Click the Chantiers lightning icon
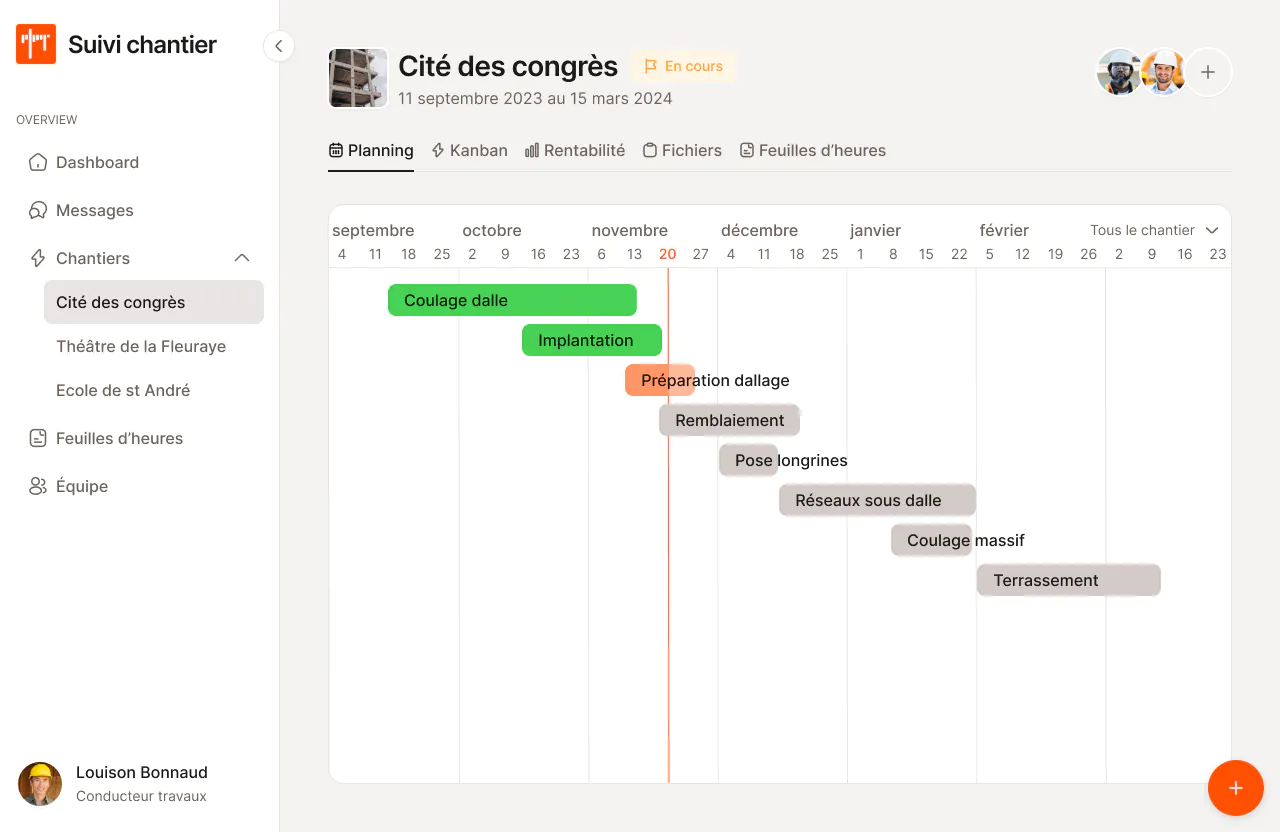The height and width of the screenshot is (832, 1280). pos(38,258)
